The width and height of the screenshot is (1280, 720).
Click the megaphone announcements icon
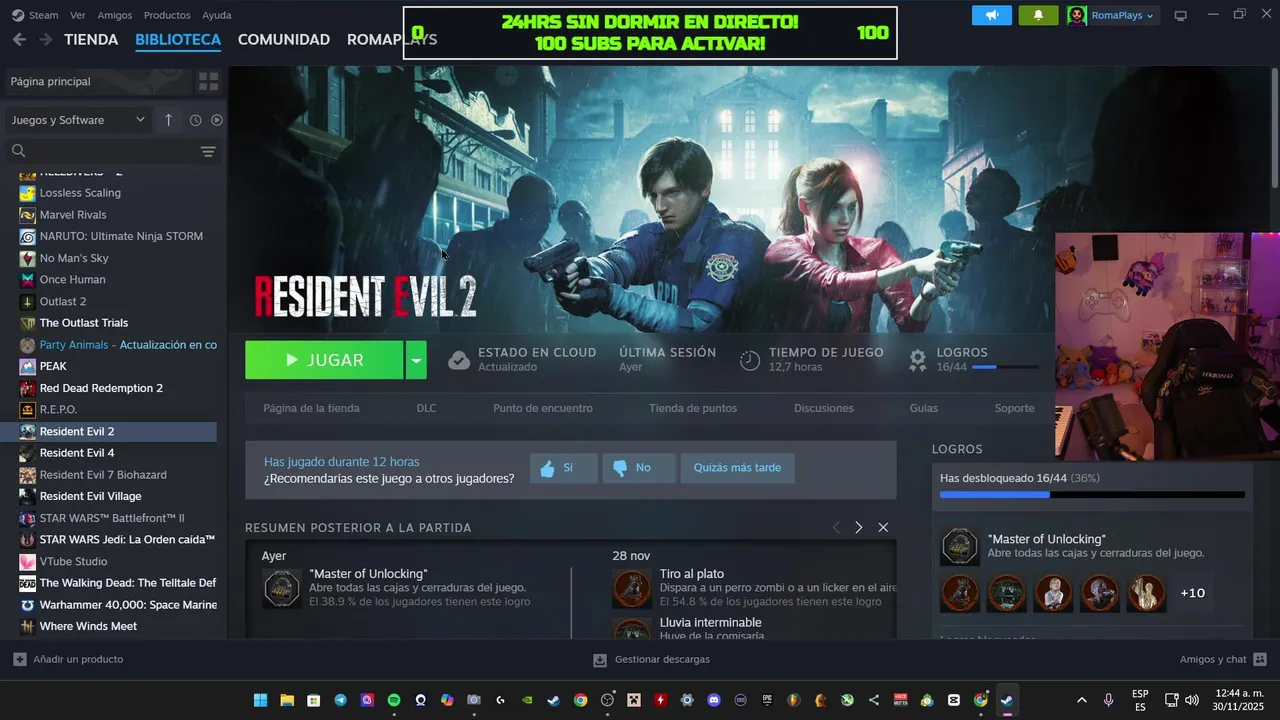point(992,15)
